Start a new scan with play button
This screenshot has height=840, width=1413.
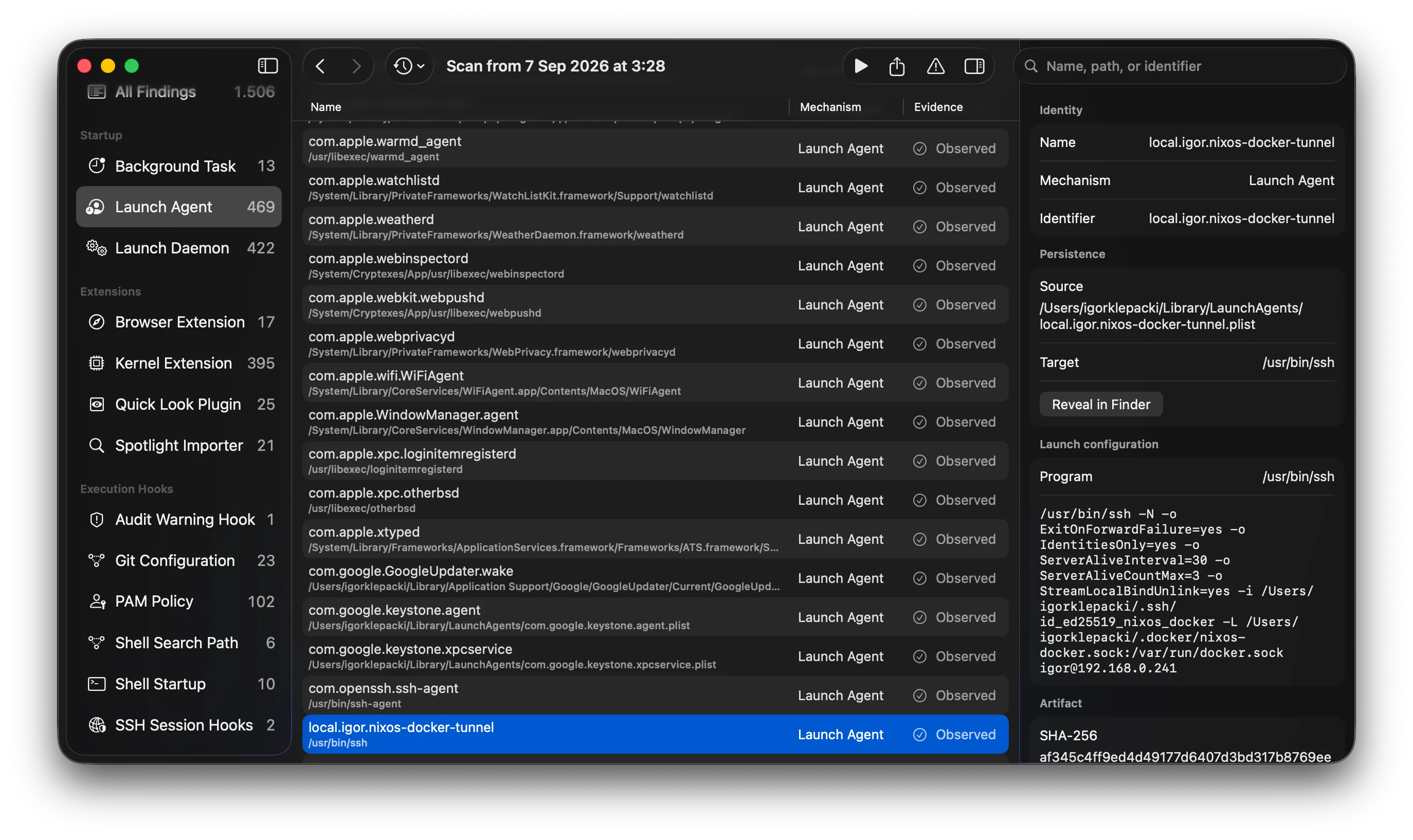[860, 66]
